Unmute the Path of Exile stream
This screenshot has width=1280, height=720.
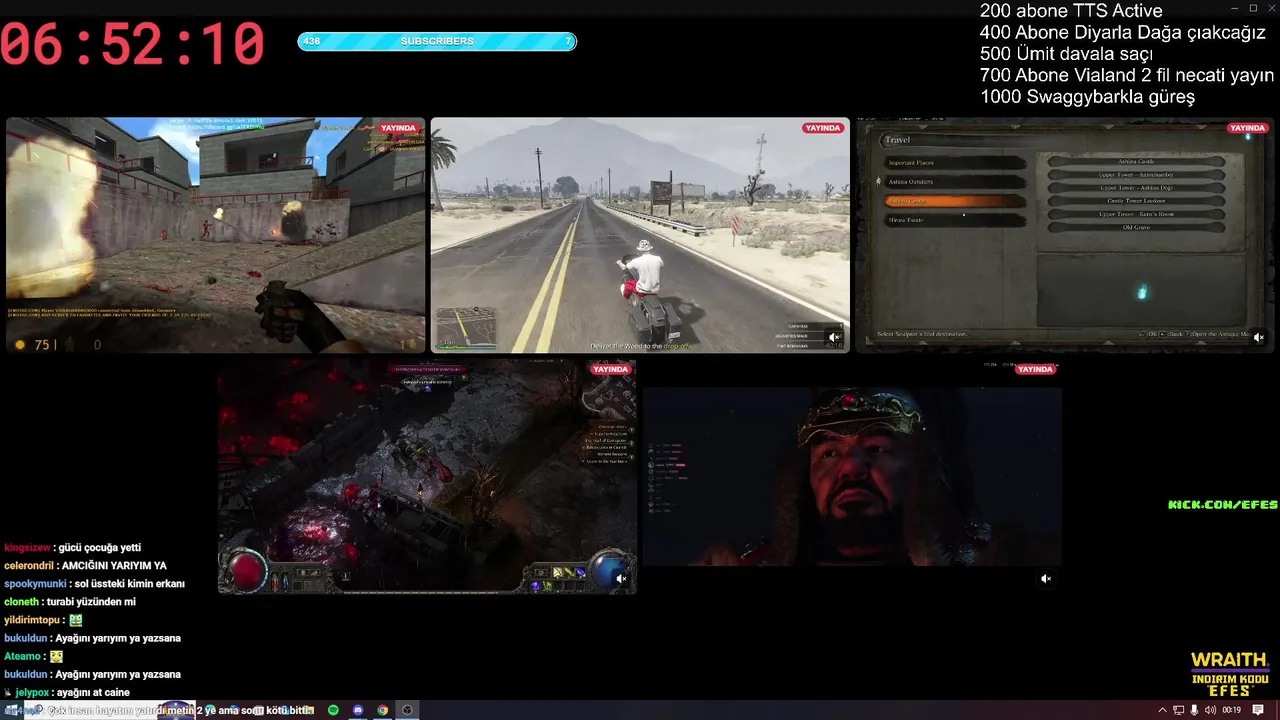[x=621, y=578]
